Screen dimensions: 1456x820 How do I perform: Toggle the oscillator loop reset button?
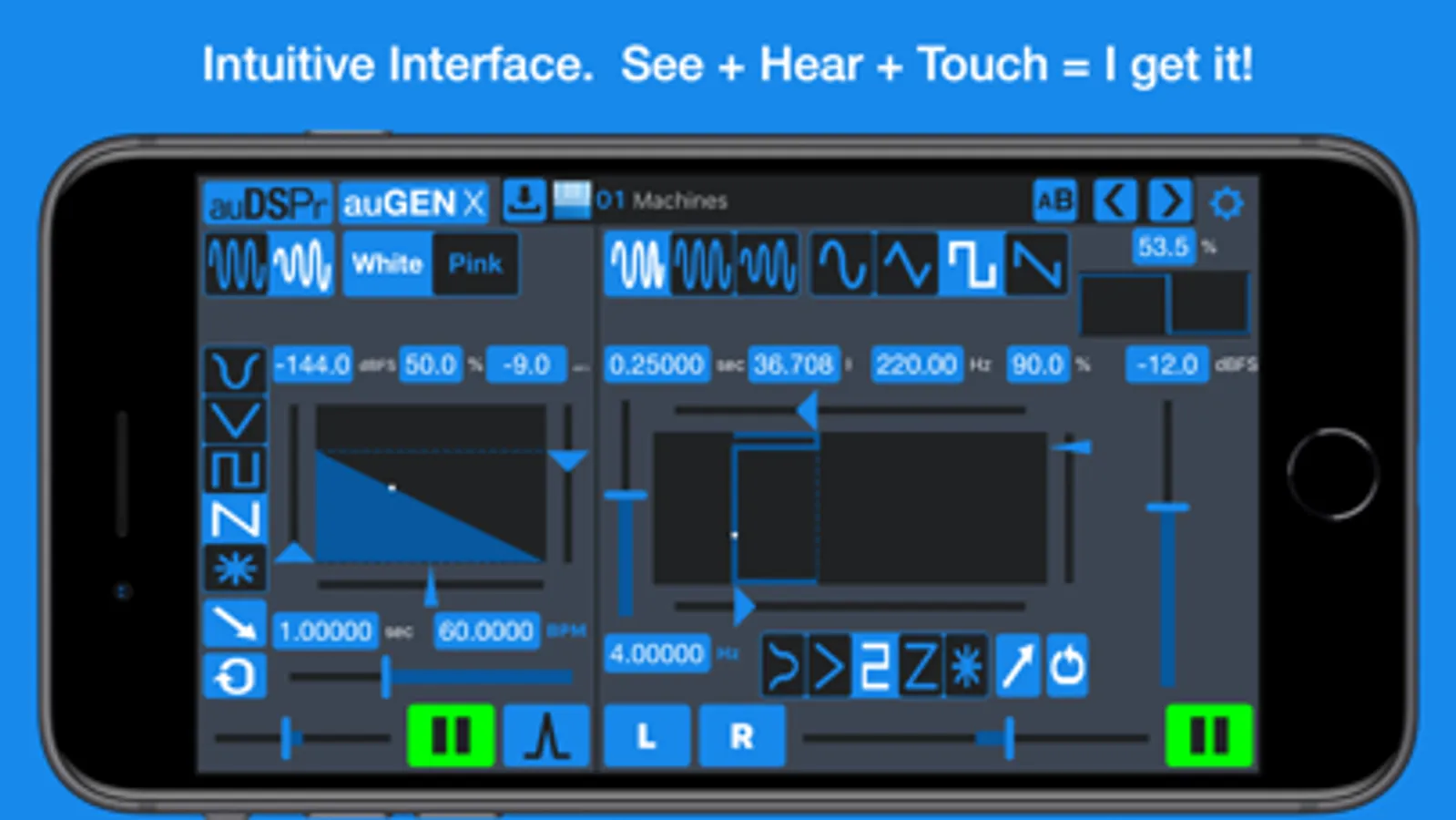[x=1067, y=666]
